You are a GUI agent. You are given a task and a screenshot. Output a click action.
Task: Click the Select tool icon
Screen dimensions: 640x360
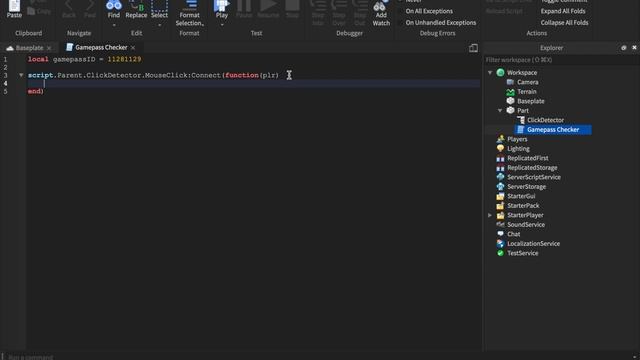pos(159,6)
